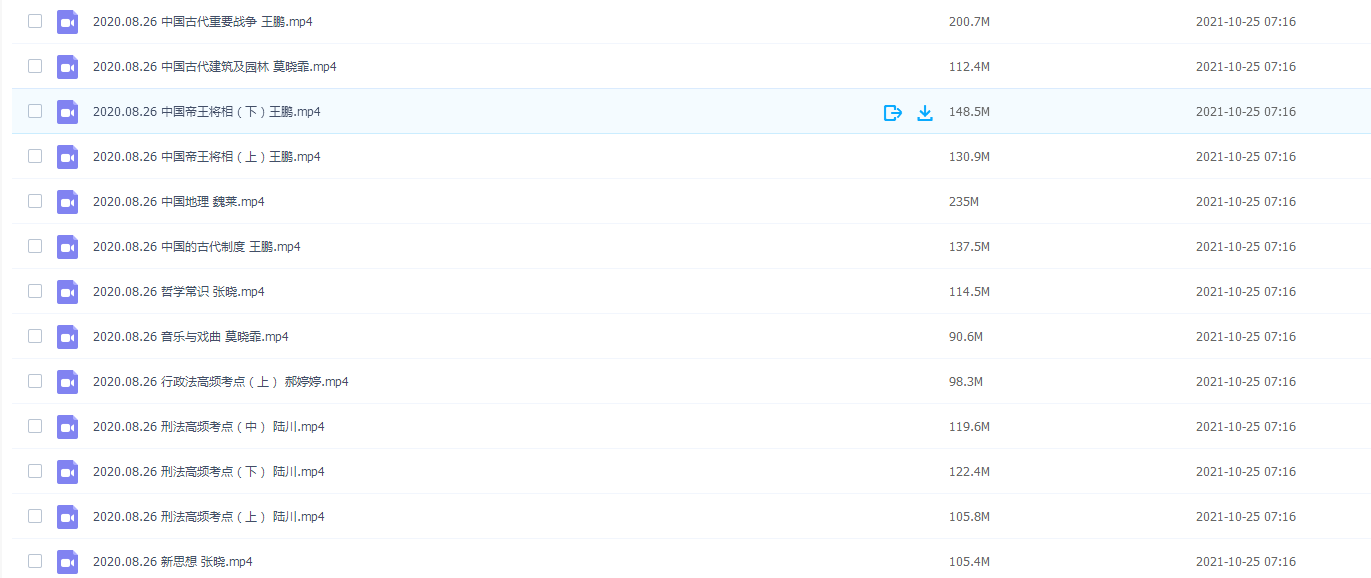The image size is (1371, 578).
Task: Click video icon for 中国帝王将相（下）王鹏.mp4
Action: click(x=67, y=112)
